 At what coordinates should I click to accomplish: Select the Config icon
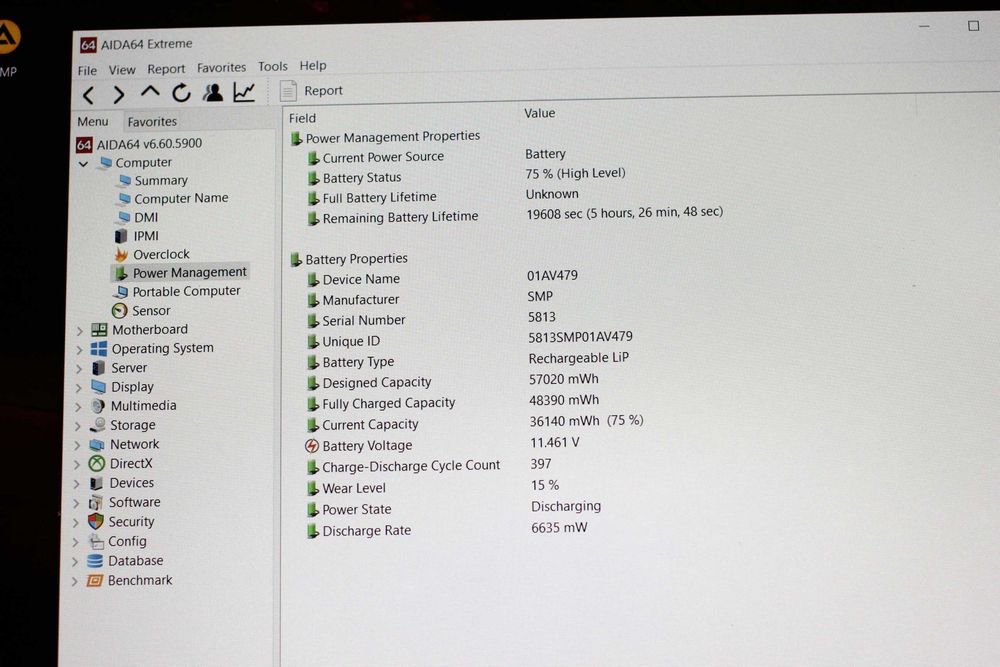pos(96,541)
